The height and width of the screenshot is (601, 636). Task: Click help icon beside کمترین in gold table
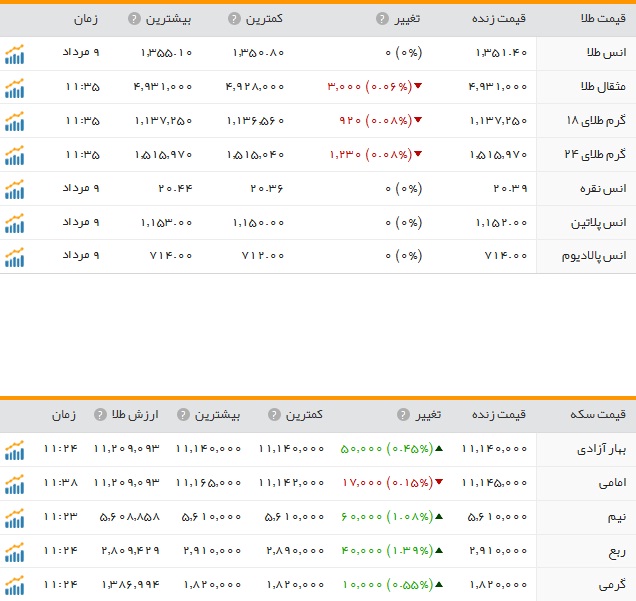point(234,19)
